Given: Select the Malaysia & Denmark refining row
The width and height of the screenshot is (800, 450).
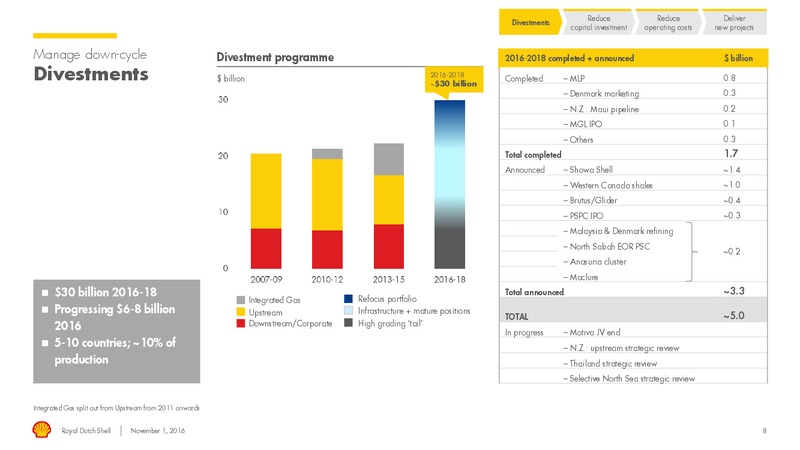Looking at the screenshot, I should [621, 231].
